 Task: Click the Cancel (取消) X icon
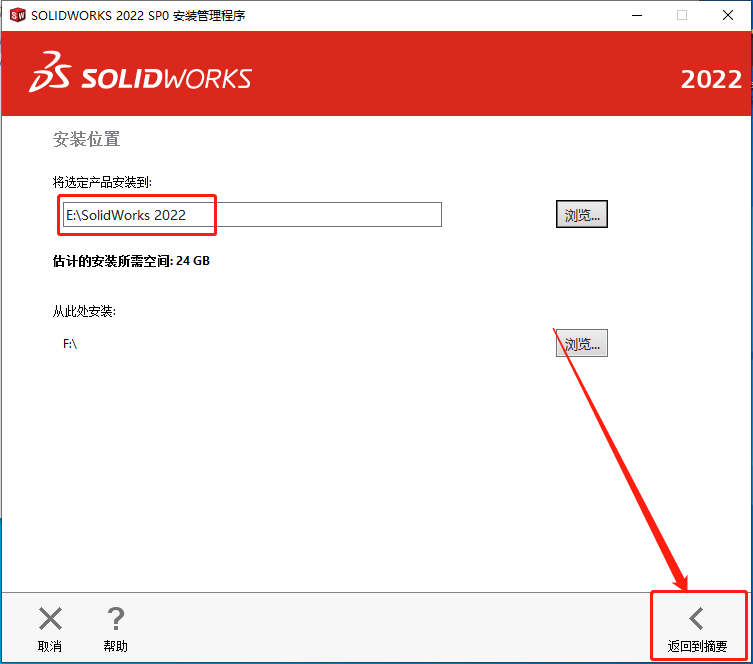[x=50, y=618]
